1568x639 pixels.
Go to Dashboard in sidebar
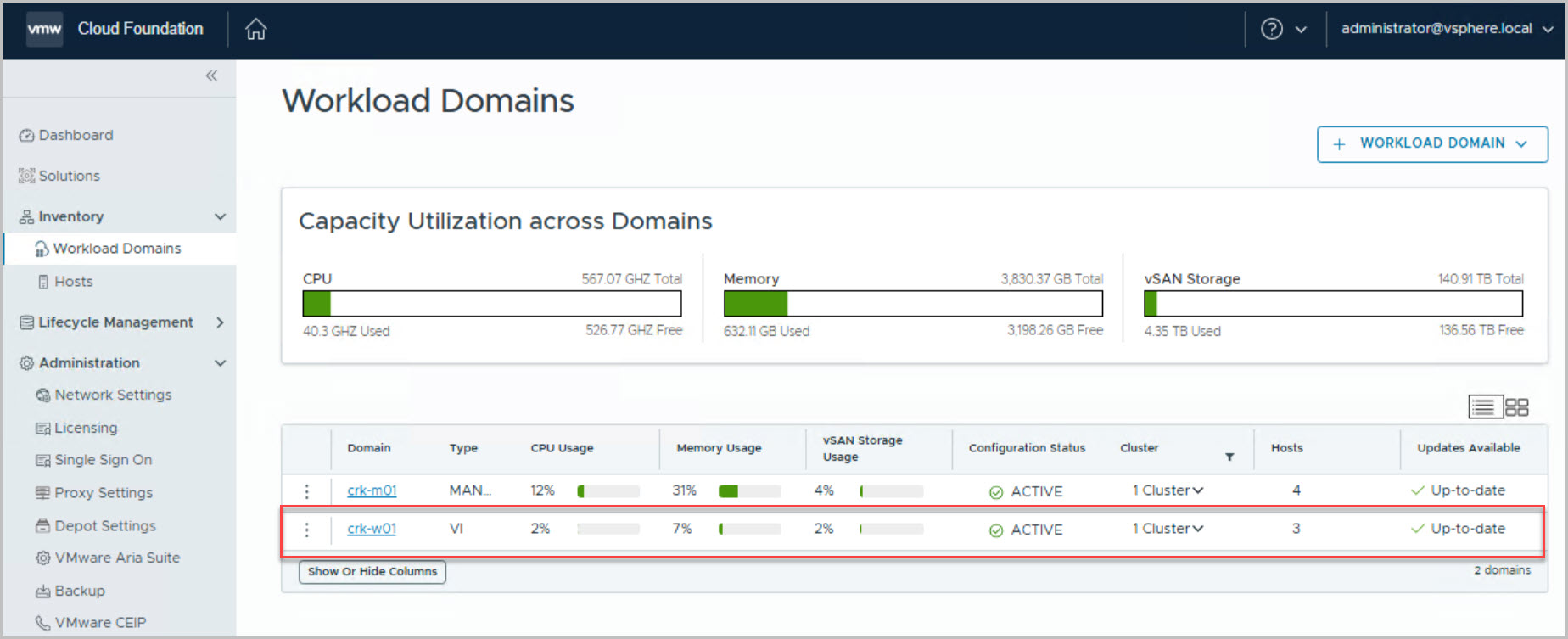point(76,135)
